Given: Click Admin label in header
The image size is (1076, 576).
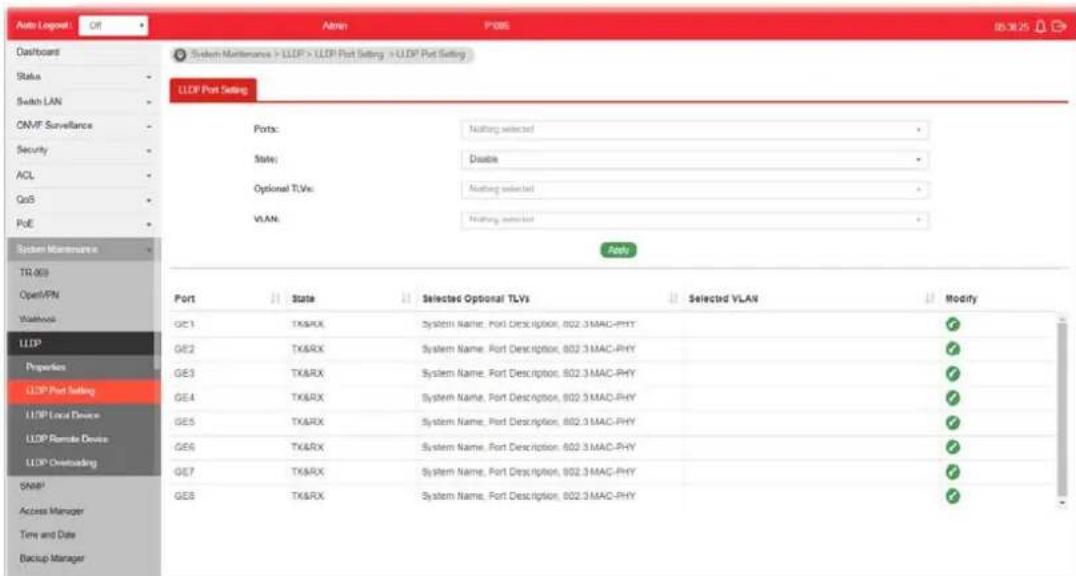Looking at the screenshot, I should tap(335, 26).
